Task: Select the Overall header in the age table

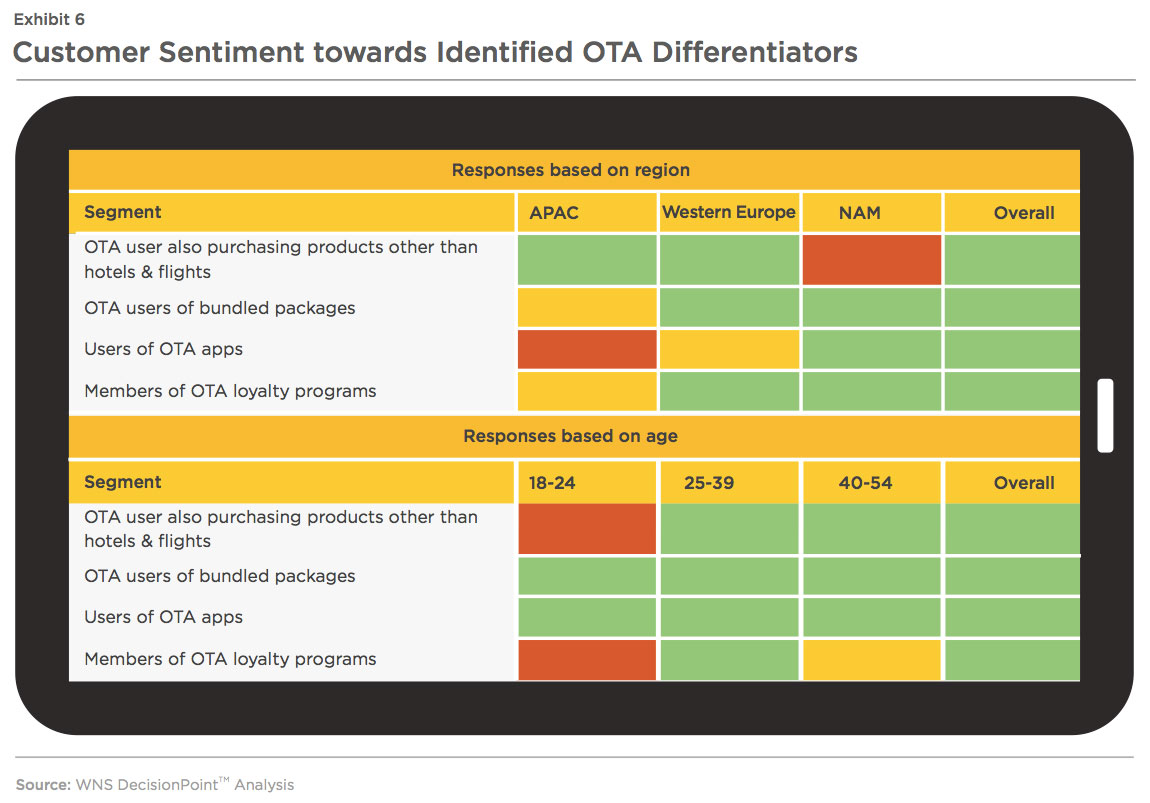Action: [1012, 483]
